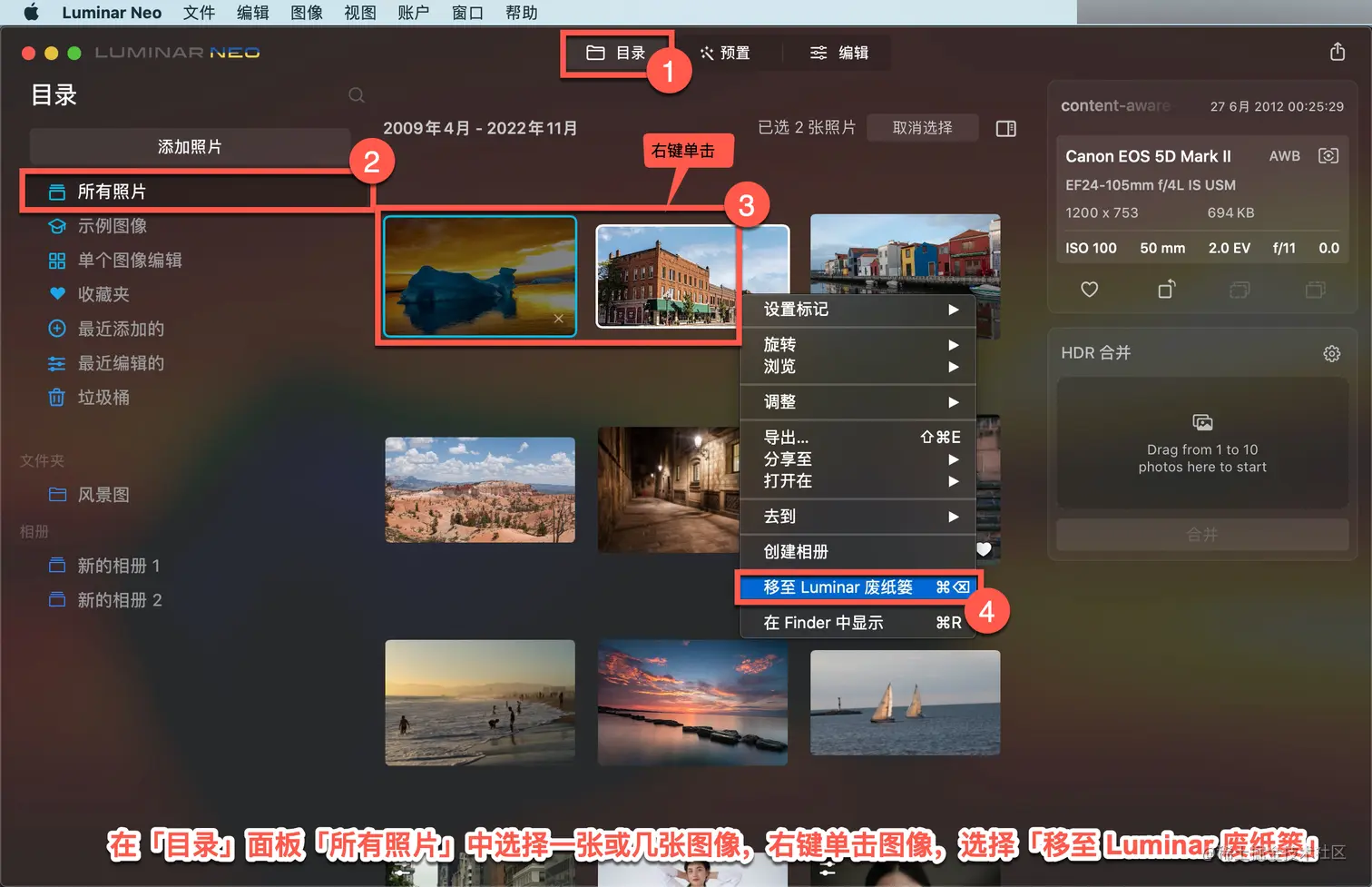Click the 添加照片 button
The image size is (1372, 887).
pyautogui.click(x=190, y=146)
